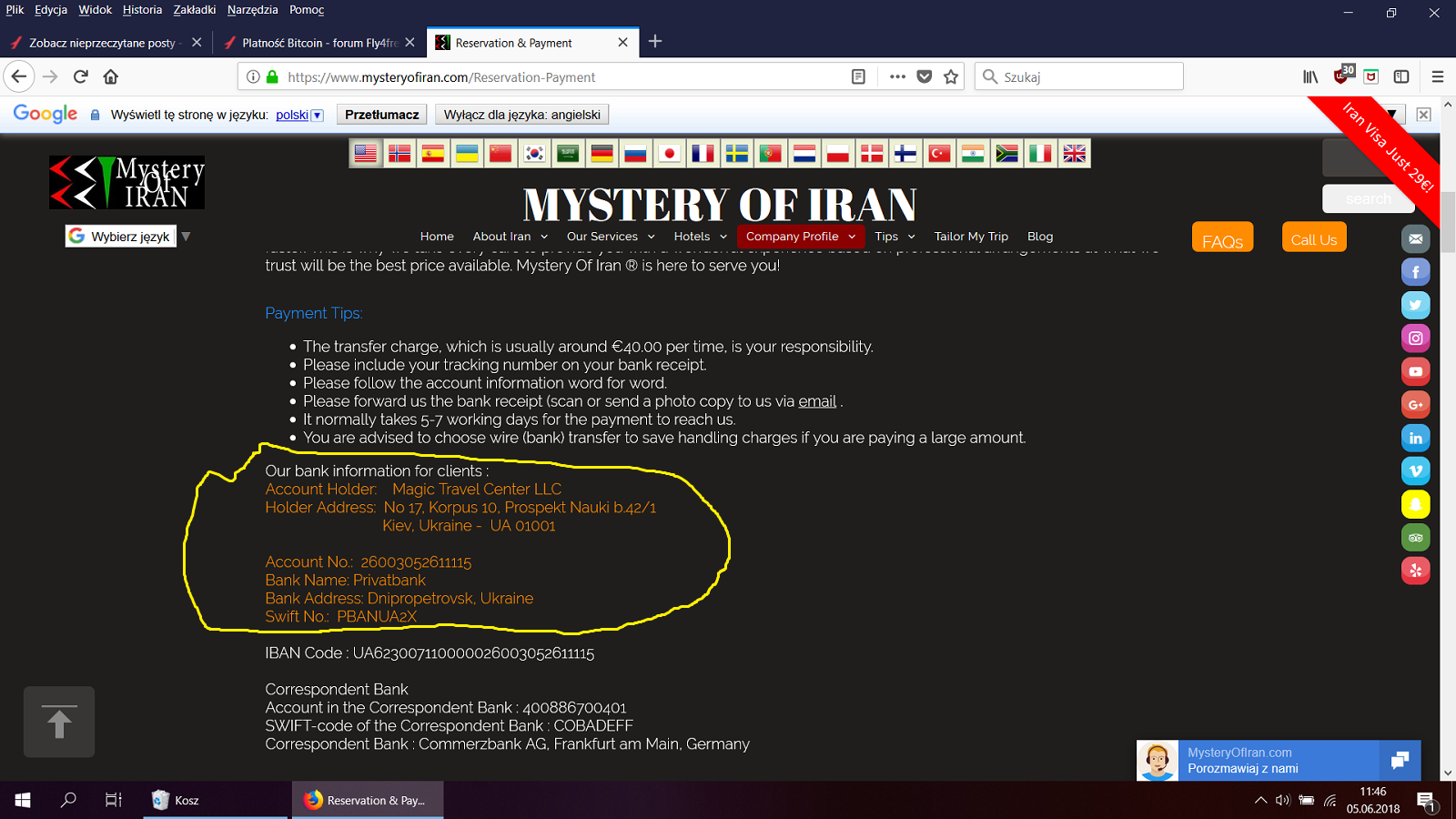1456x819 pixels.
Task: Open the Zakładki menu
Action: [195, 10]
